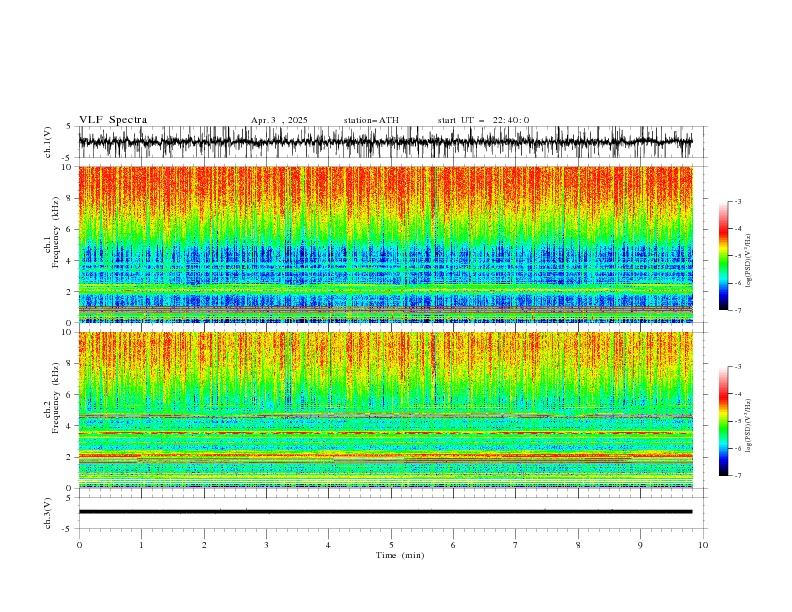Click the "6" tick on ch.1 frequency axis
The image size is (792, 612).
point(68,230)
